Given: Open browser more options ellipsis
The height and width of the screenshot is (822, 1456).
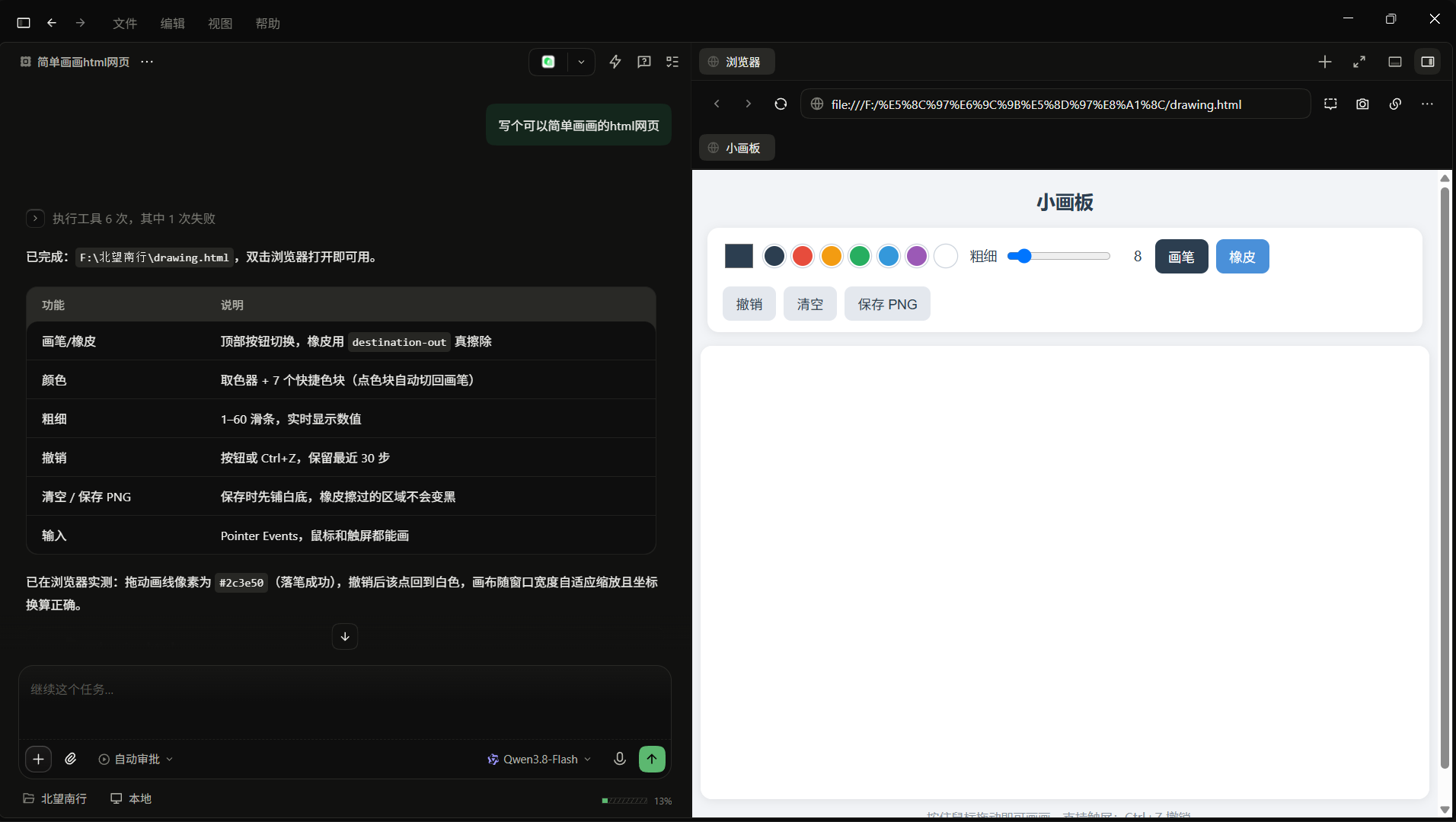Looking at the screenshot, I should (x=1427, y=104).
